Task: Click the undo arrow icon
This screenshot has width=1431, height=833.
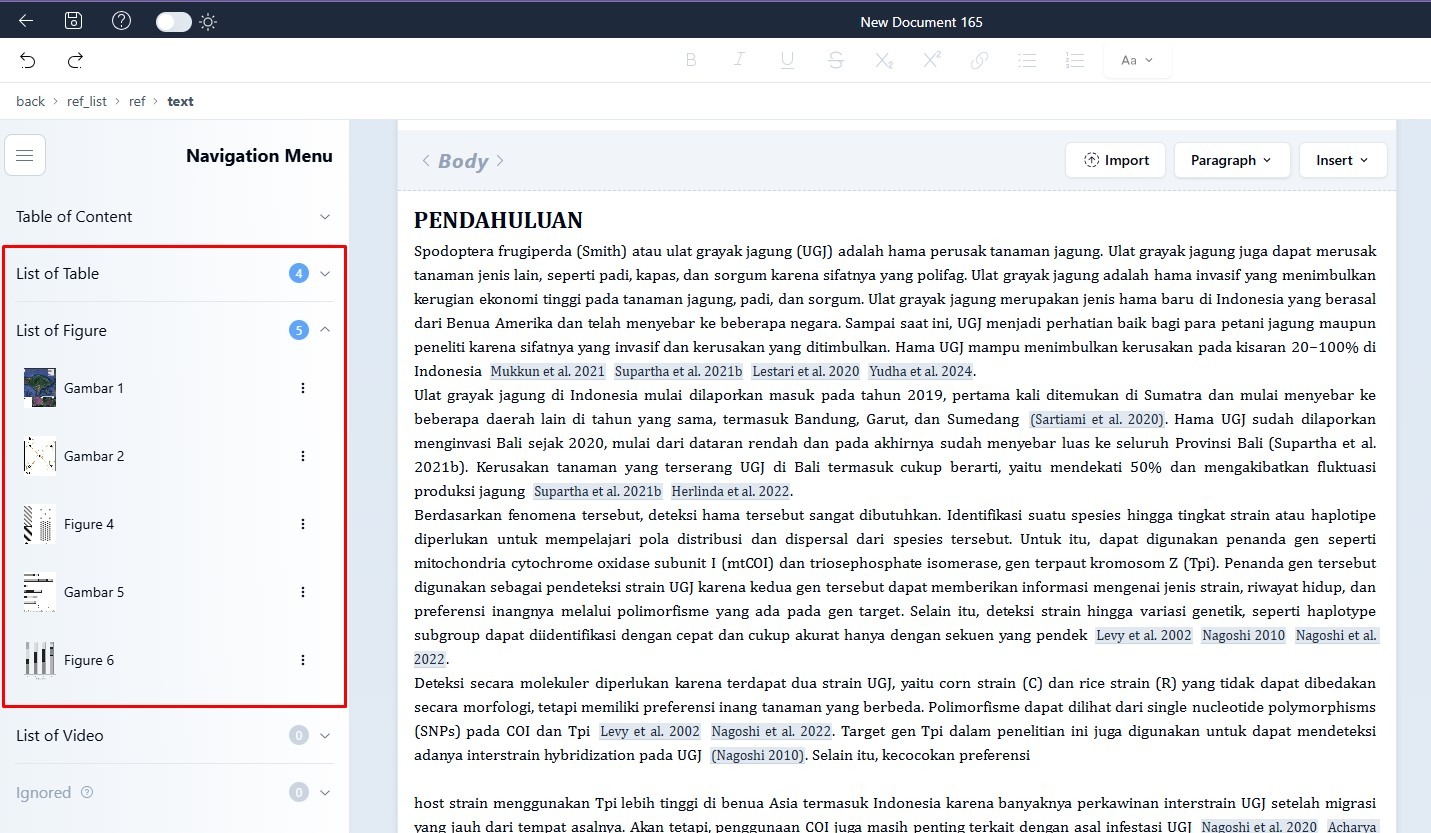Action: click(x=28, y=61)
